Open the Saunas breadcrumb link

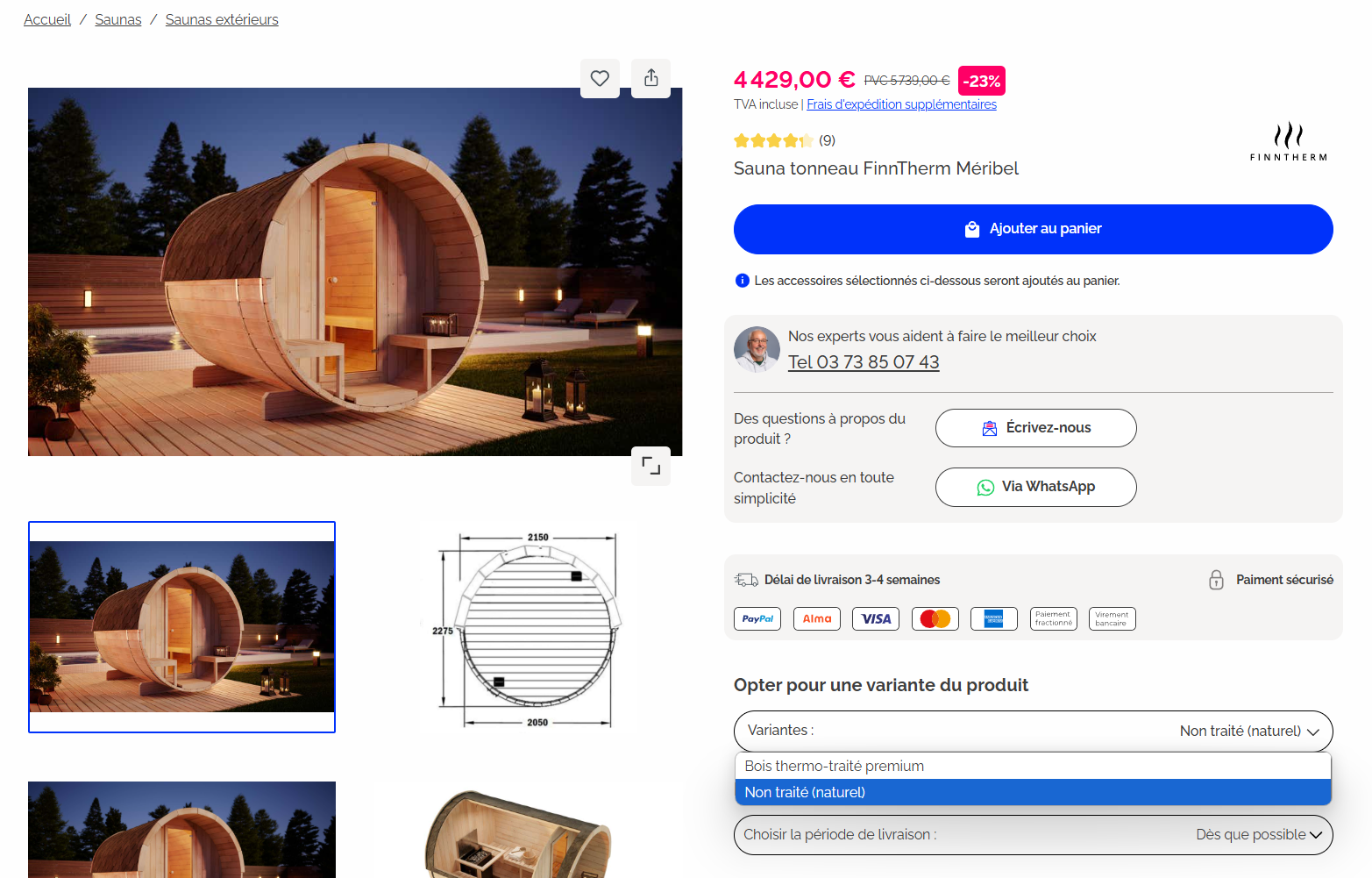click(x=118, y=19)
